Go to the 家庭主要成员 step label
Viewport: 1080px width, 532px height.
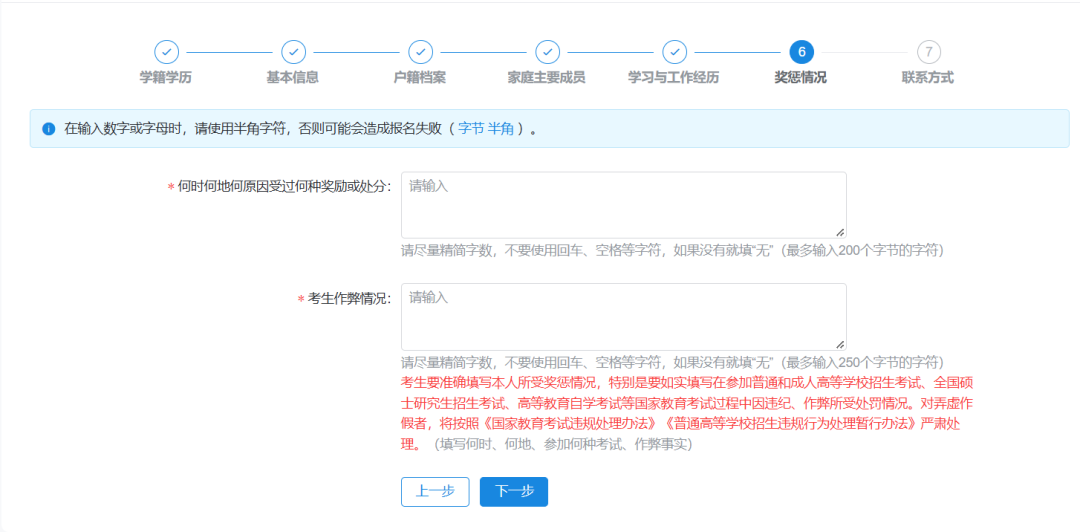[x=547, y=77]
